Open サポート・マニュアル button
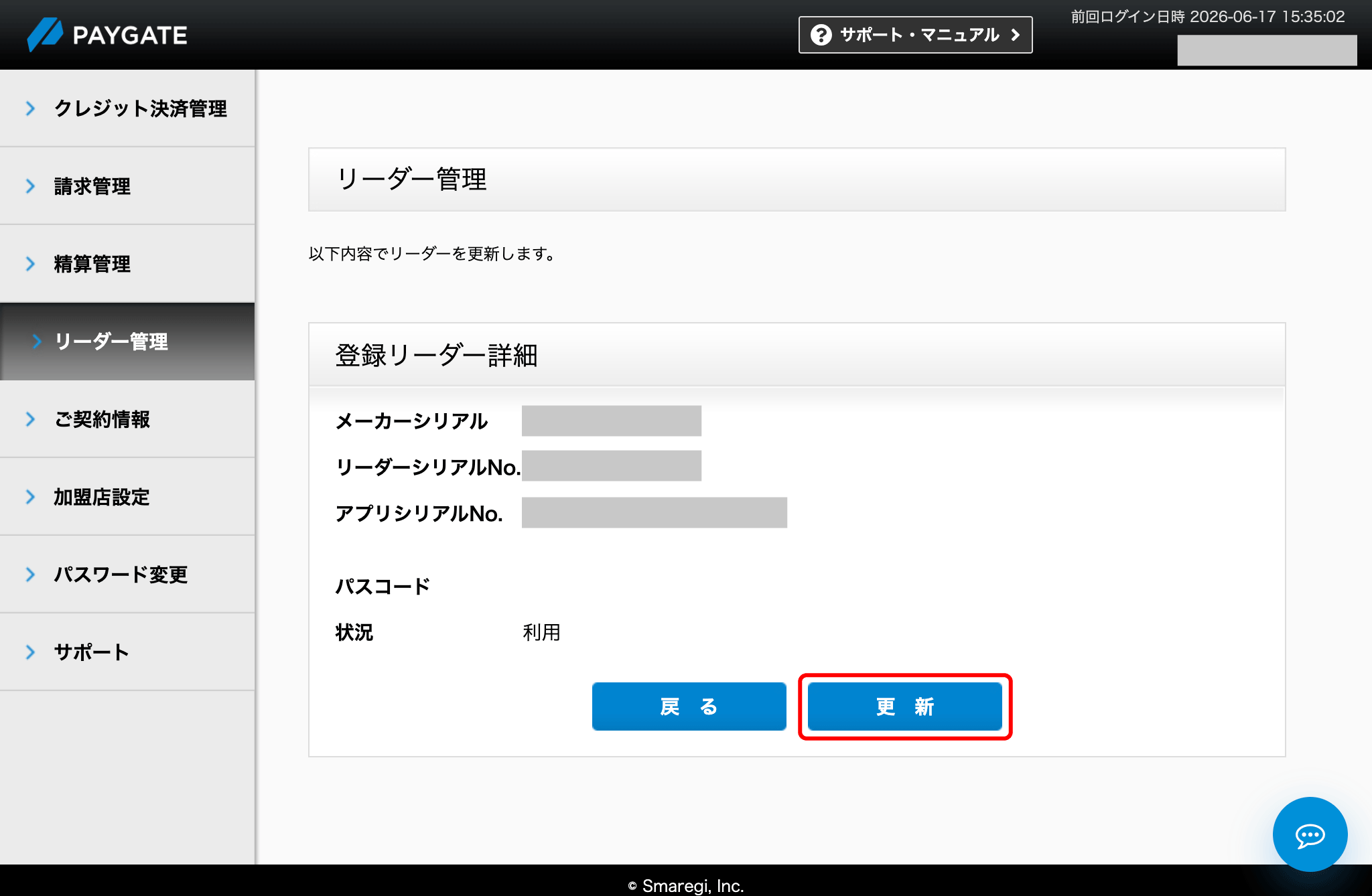This screenshot has width=1372, height=896. click(915, 35)
